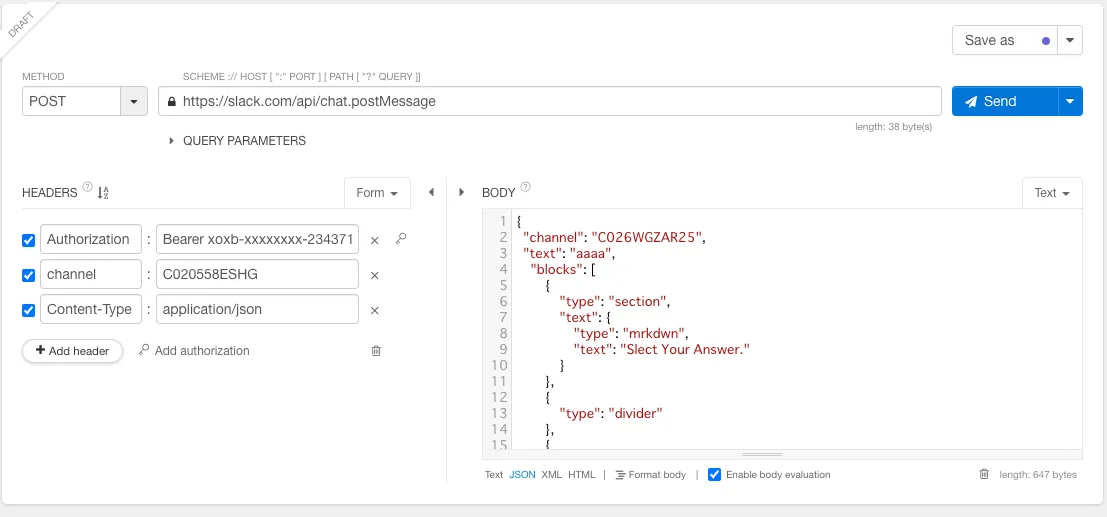The width and height of the screenshot is (1107, 517).
Task: Click the trash icon under headers list
Action: 376,351
